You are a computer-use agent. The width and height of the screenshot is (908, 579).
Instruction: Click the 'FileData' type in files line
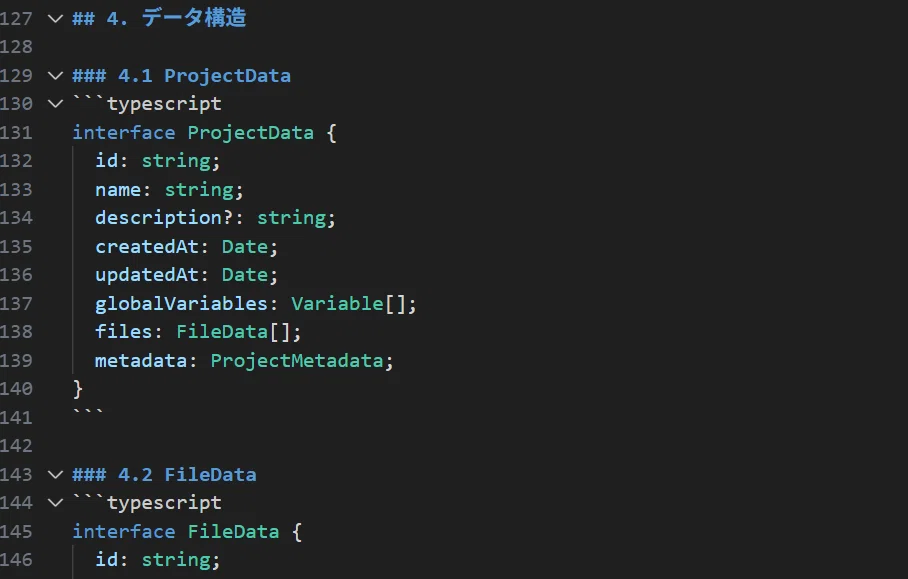[x=222, y=332]
